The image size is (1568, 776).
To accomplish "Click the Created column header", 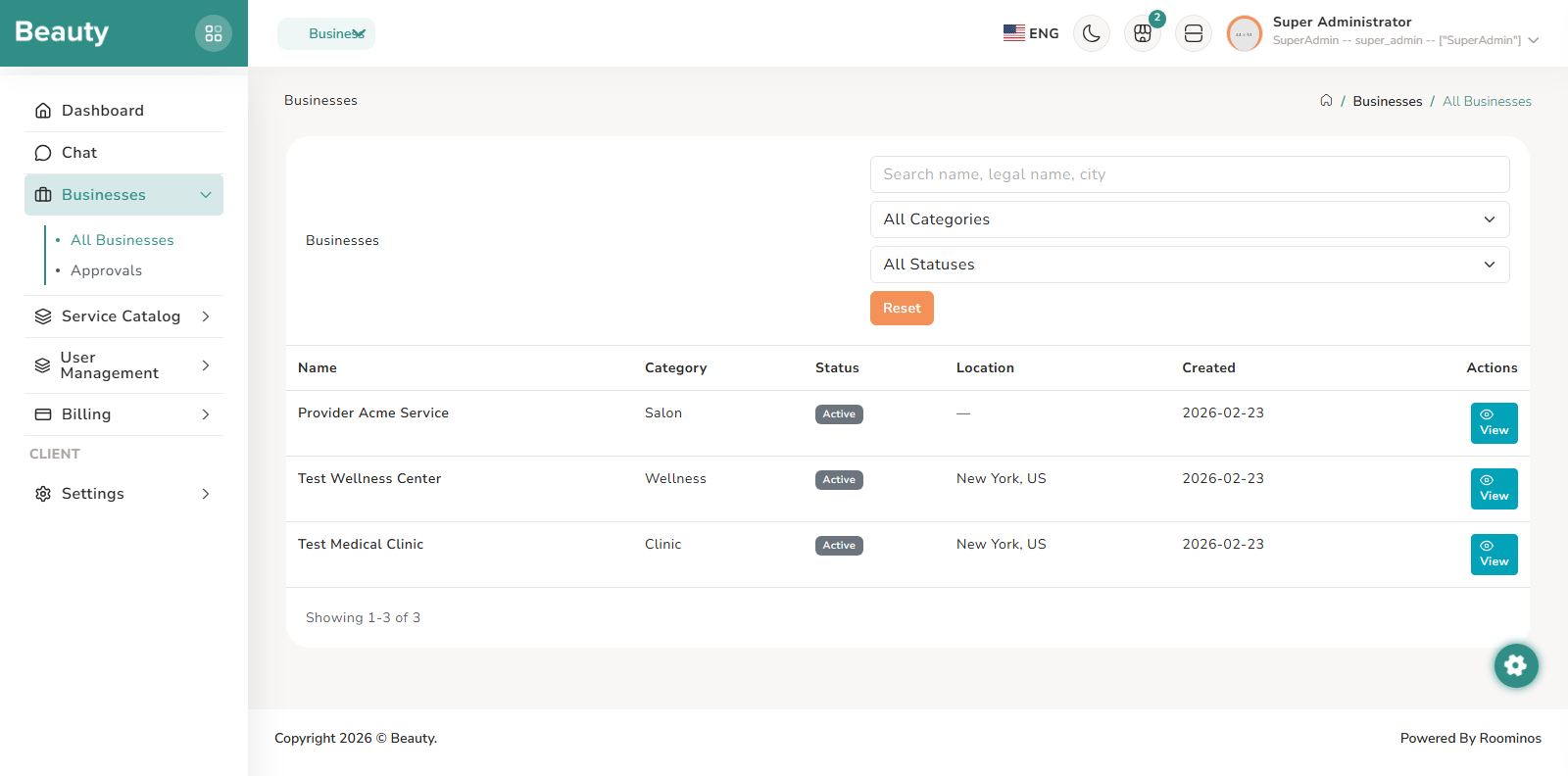I will [1208, 367].
